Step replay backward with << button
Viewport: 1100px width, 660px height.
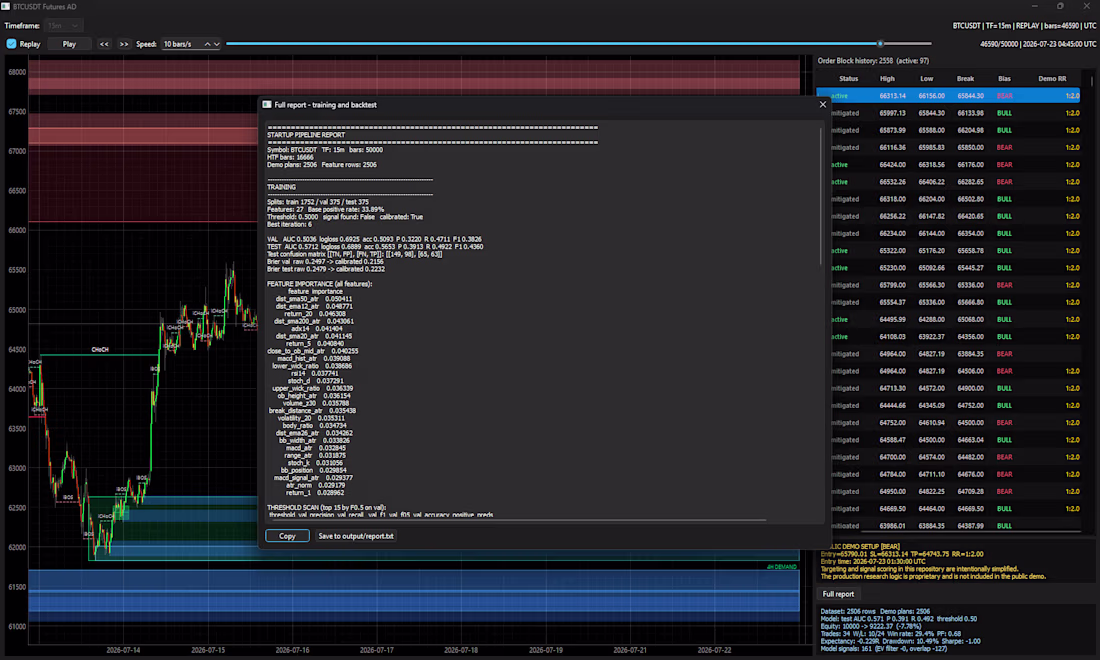104,43
